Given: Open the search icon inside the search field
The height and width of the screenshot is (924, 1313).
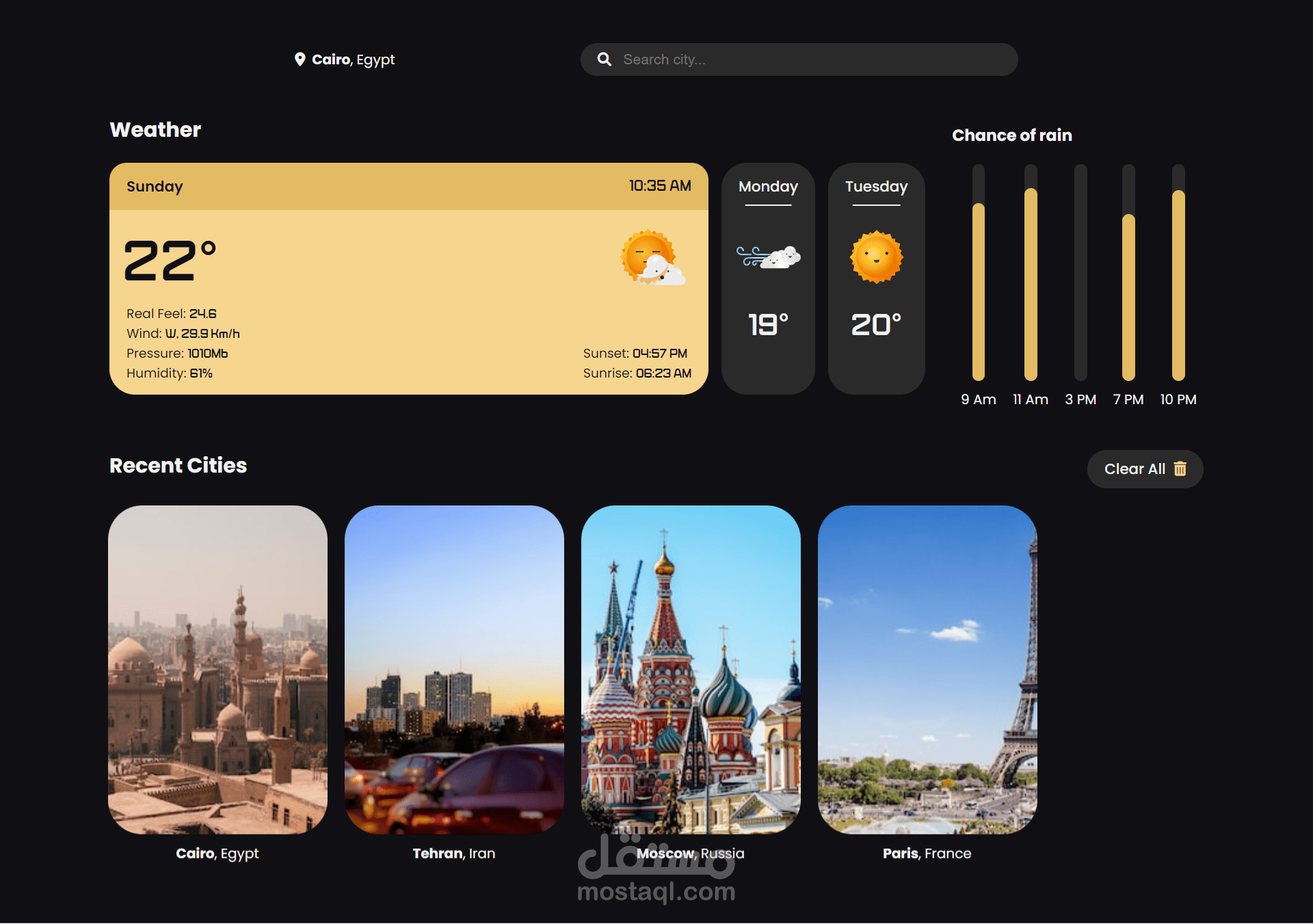Looking at the screenshot, I should [605, 60].
